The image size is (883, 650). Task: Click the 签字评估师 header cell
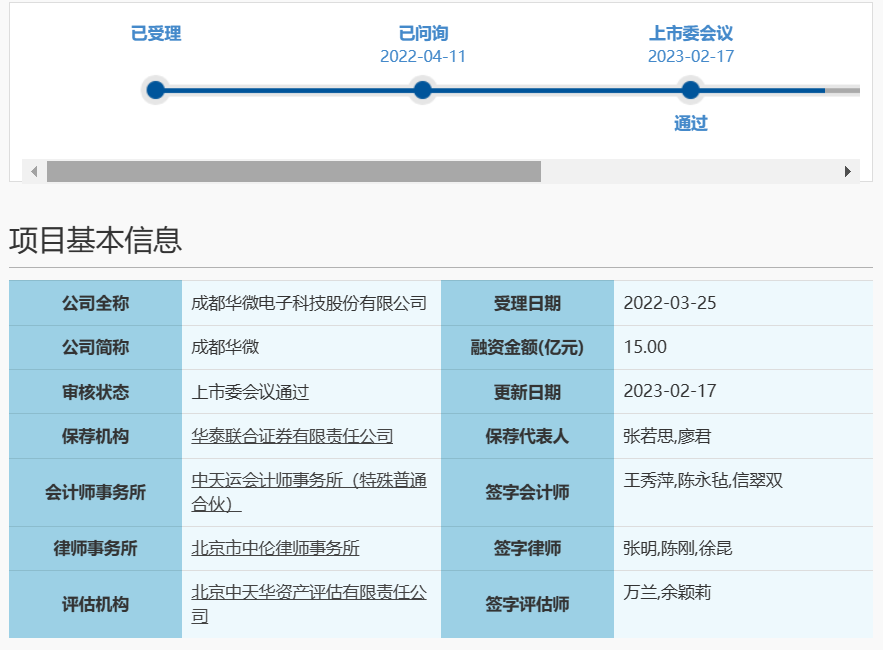(527, 604)
